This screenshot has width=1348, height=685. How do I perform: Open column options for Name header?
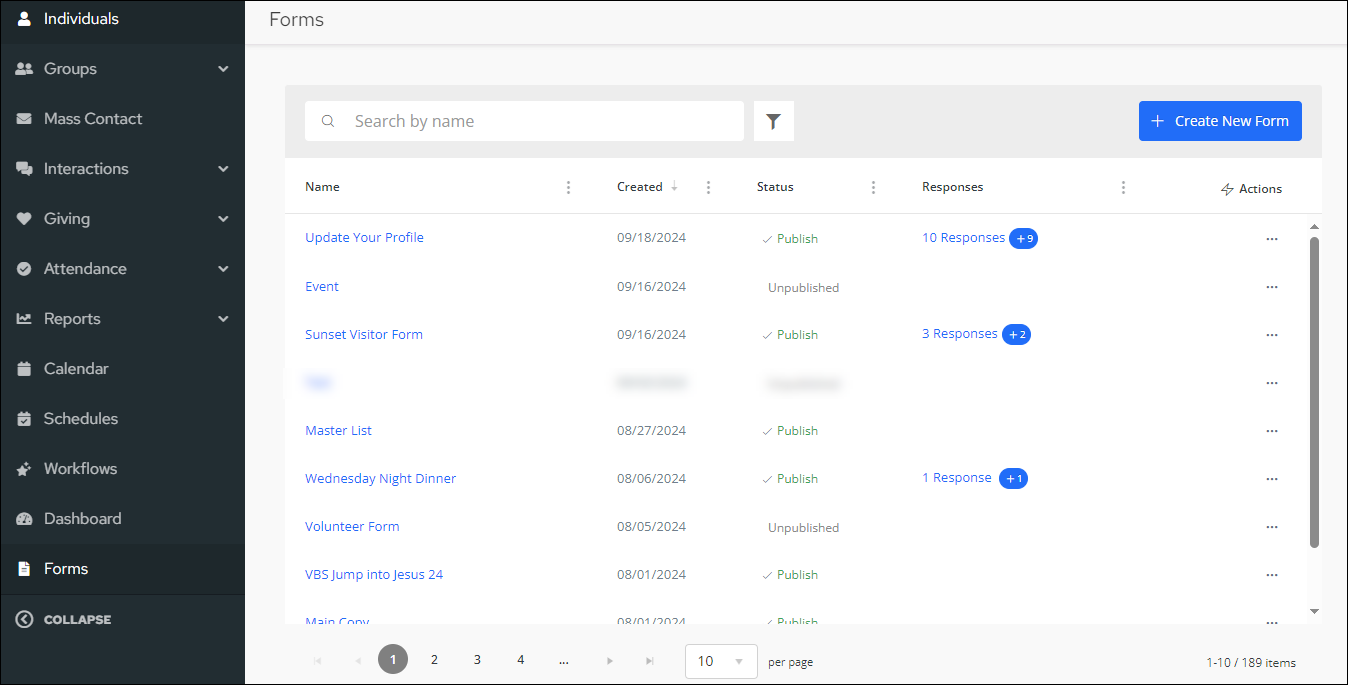(568, 187)
